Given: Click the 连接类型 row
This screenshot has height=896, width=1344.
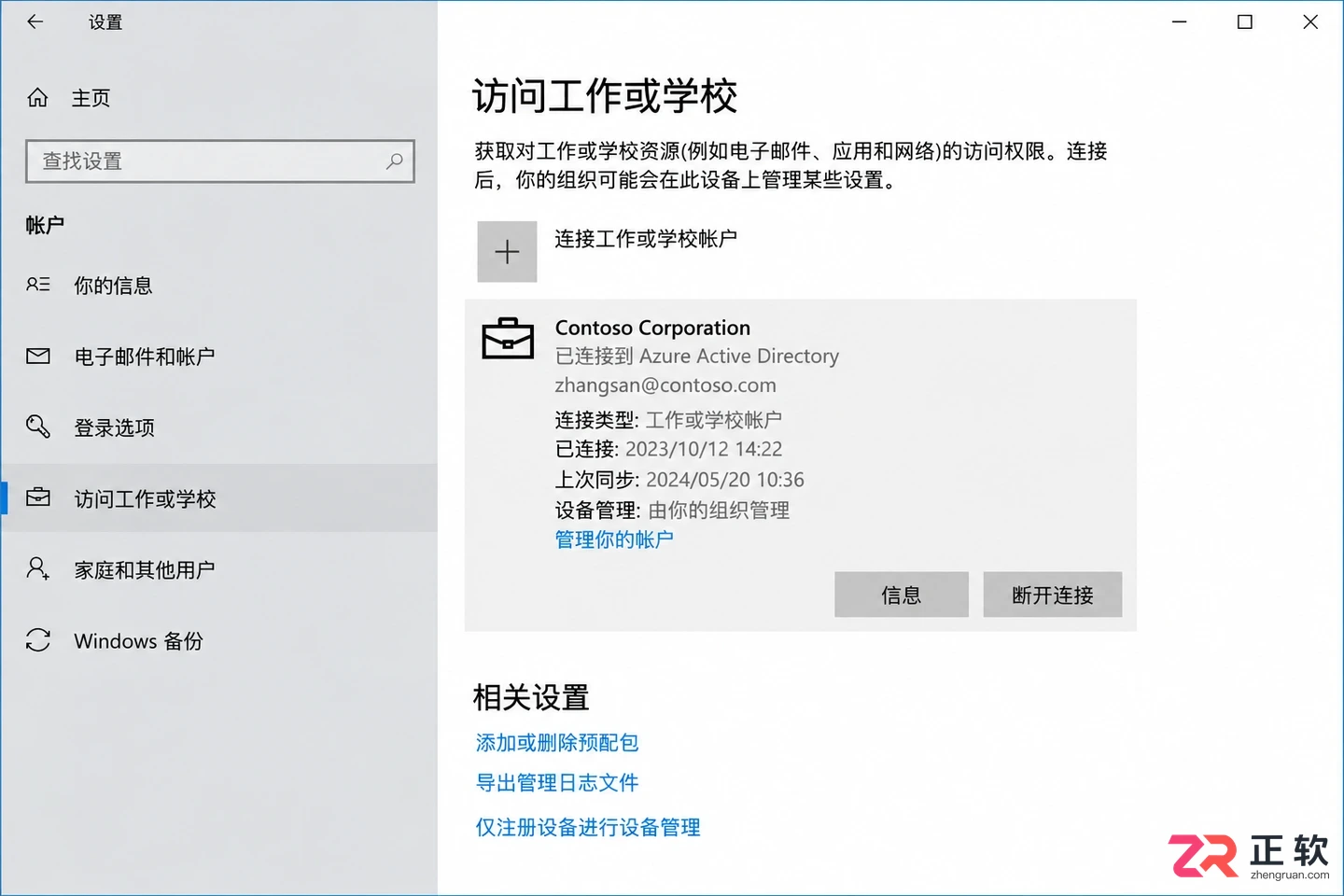Looking at the screenshot, I should tap(668, 420).
